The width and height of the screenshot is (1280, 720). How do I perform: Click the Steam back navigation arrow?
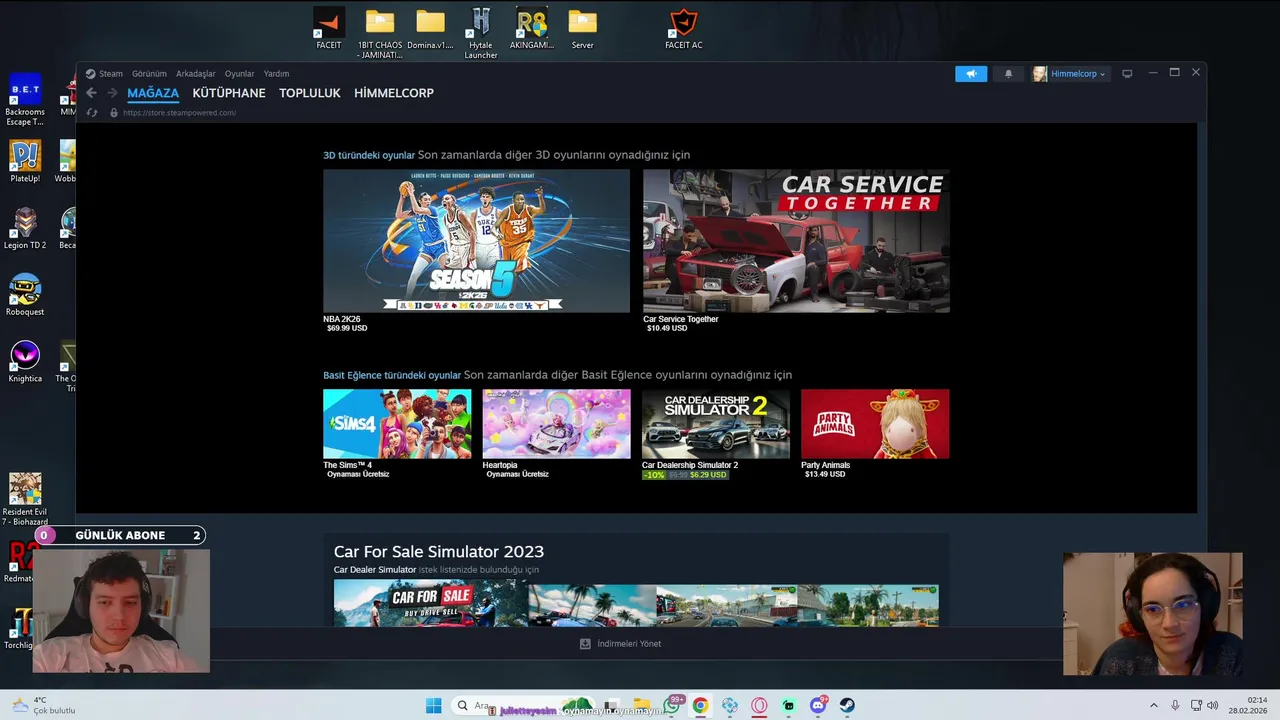click(91, 93)
